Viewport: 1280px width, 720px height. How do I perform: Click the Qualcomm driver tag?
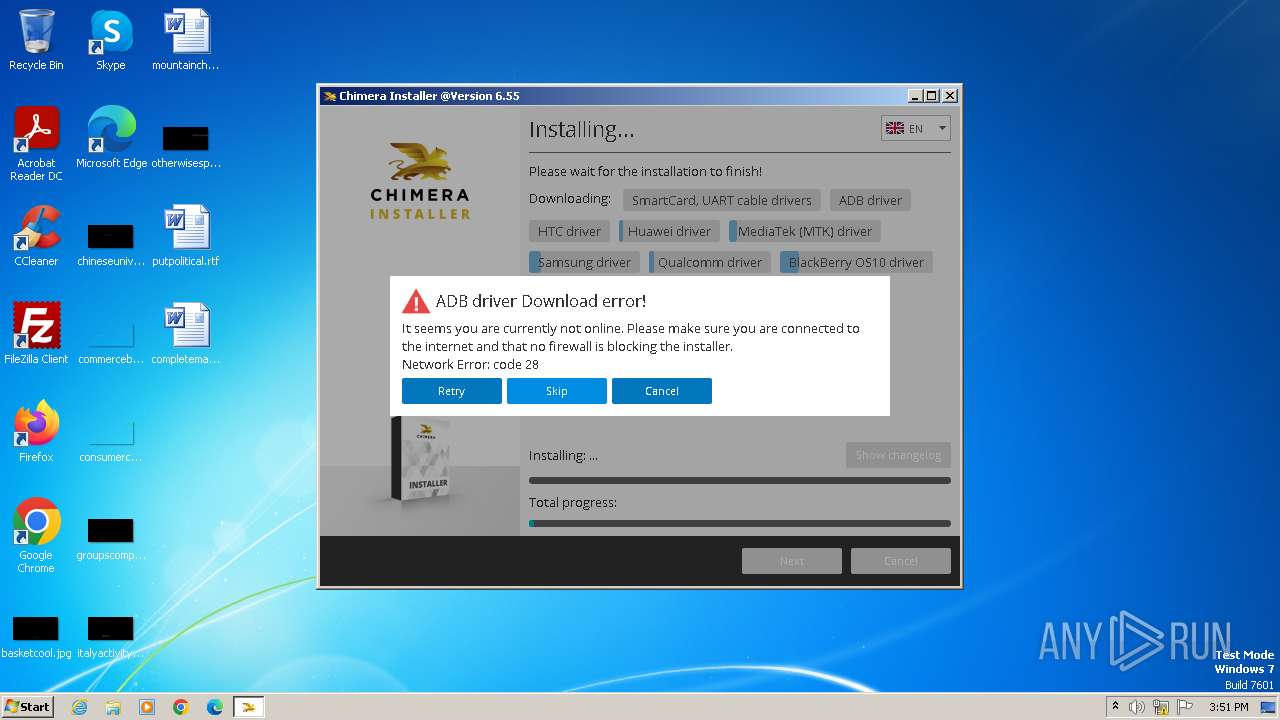709,262
